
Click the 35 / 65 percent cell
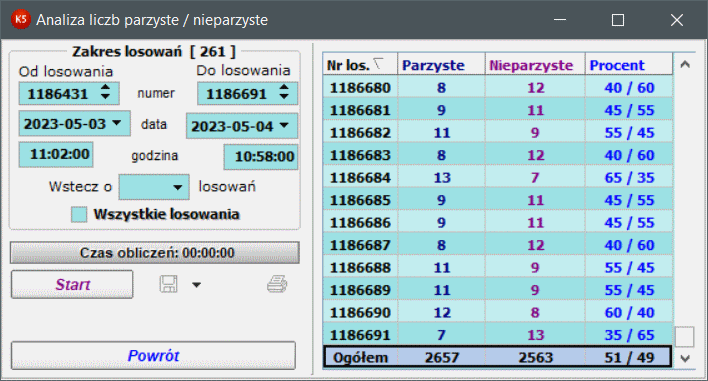(x=629, y=335)
